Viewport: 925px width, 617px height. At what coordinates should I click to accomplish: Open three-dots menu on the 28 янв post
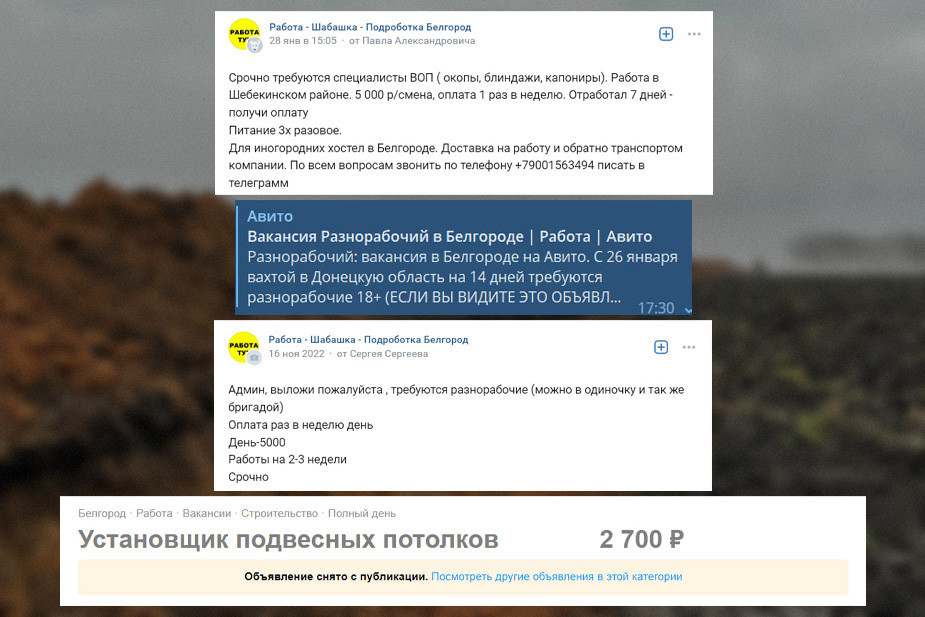tap(694, 34)
